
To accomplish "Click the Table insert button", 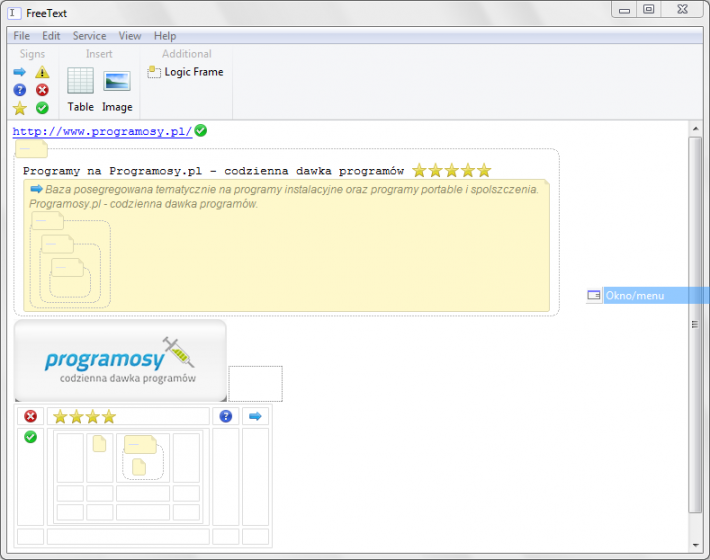I will 81,89.
